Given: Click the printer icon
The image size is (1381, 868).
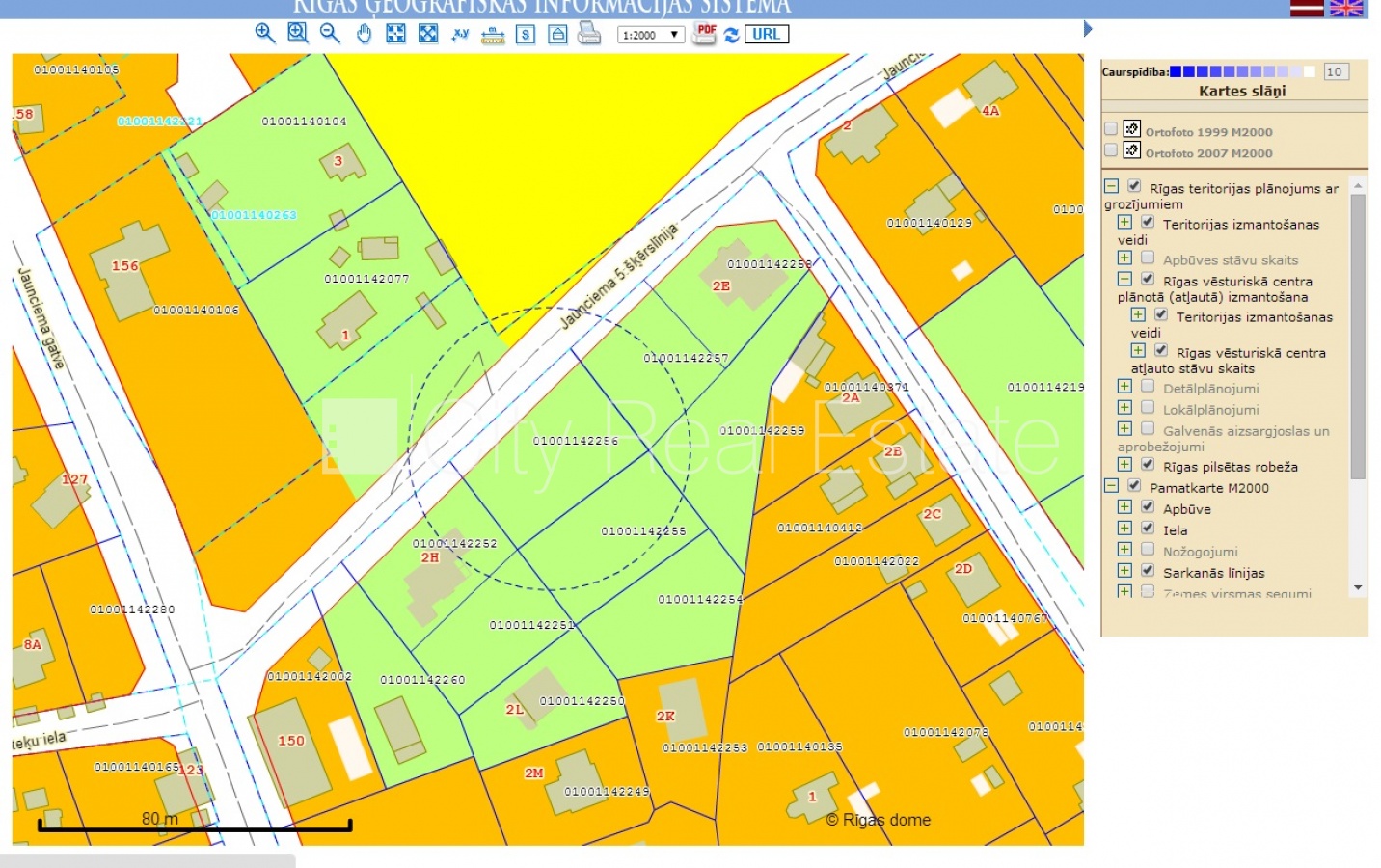Looking at the screenshot, I should coord(588,34).
